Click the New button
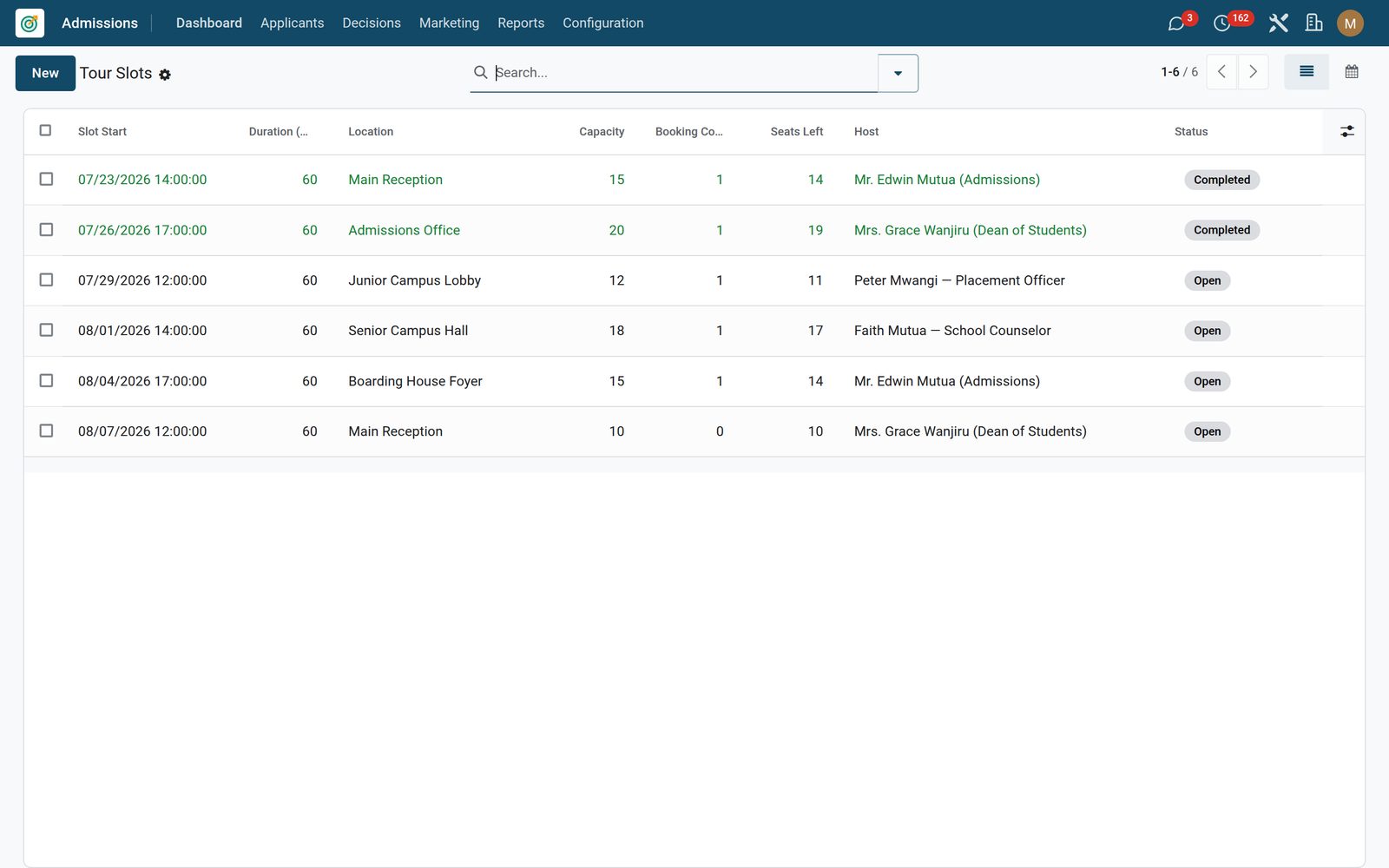 [x=45, y=73]
